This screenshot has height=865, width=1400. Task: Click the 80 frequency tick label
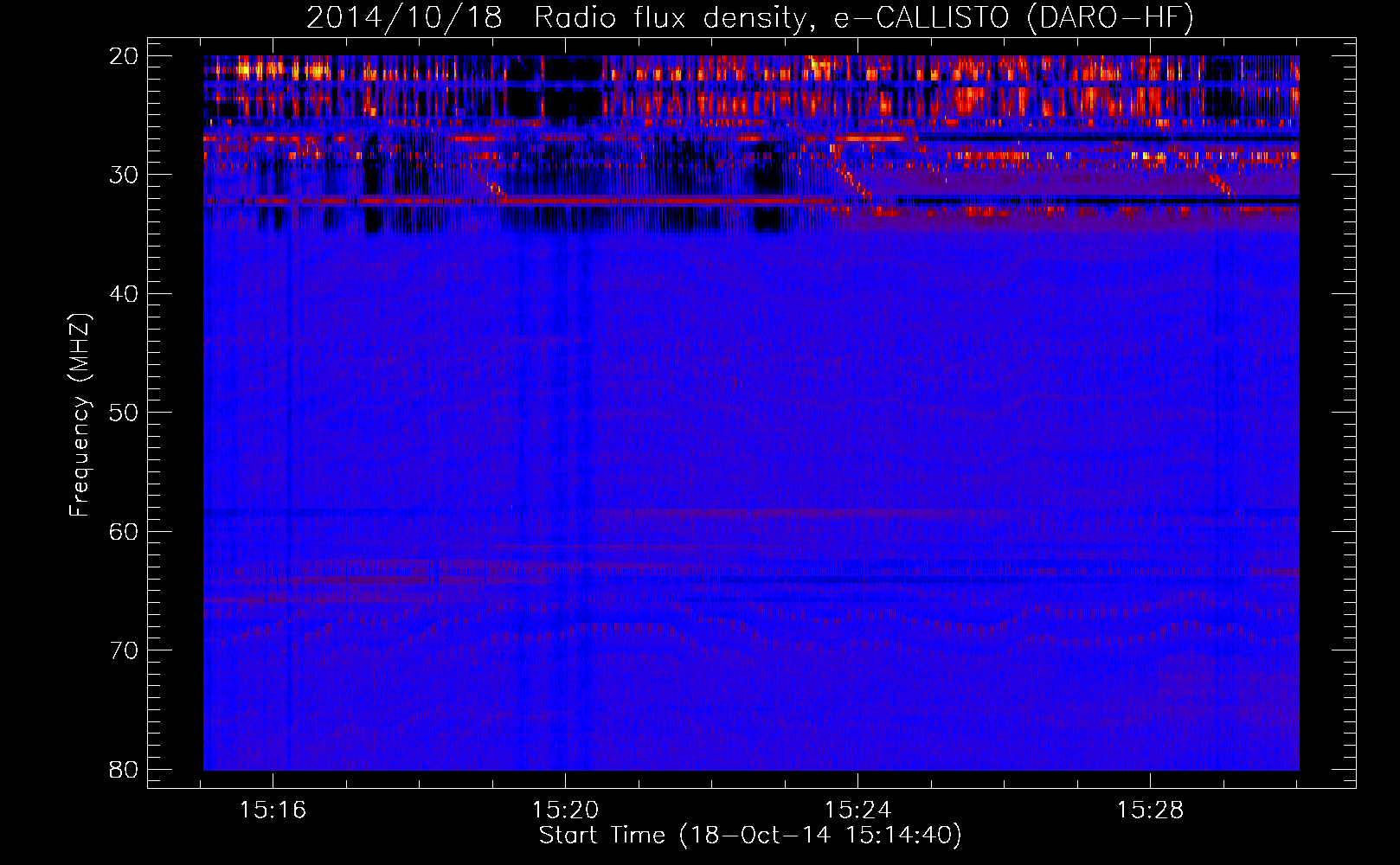point(124,770)
